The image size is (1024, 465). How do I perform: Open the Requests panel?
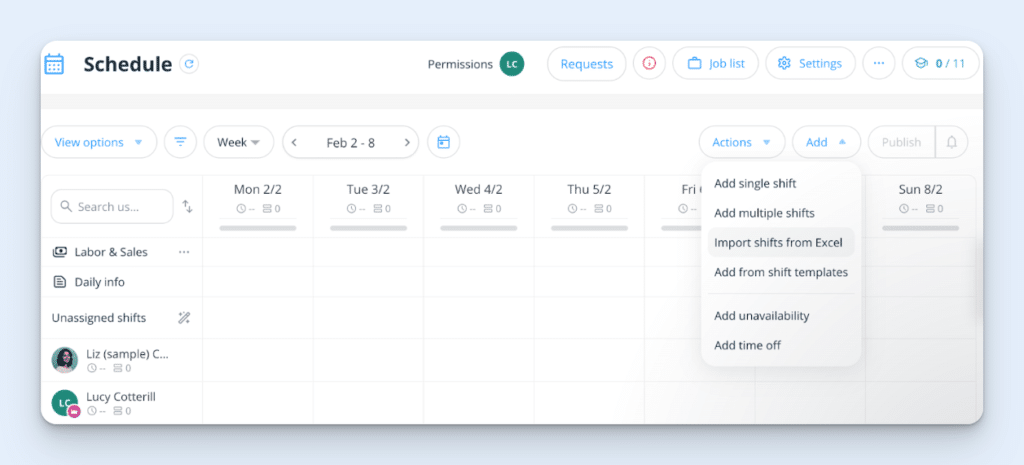[x=586, y=64]
